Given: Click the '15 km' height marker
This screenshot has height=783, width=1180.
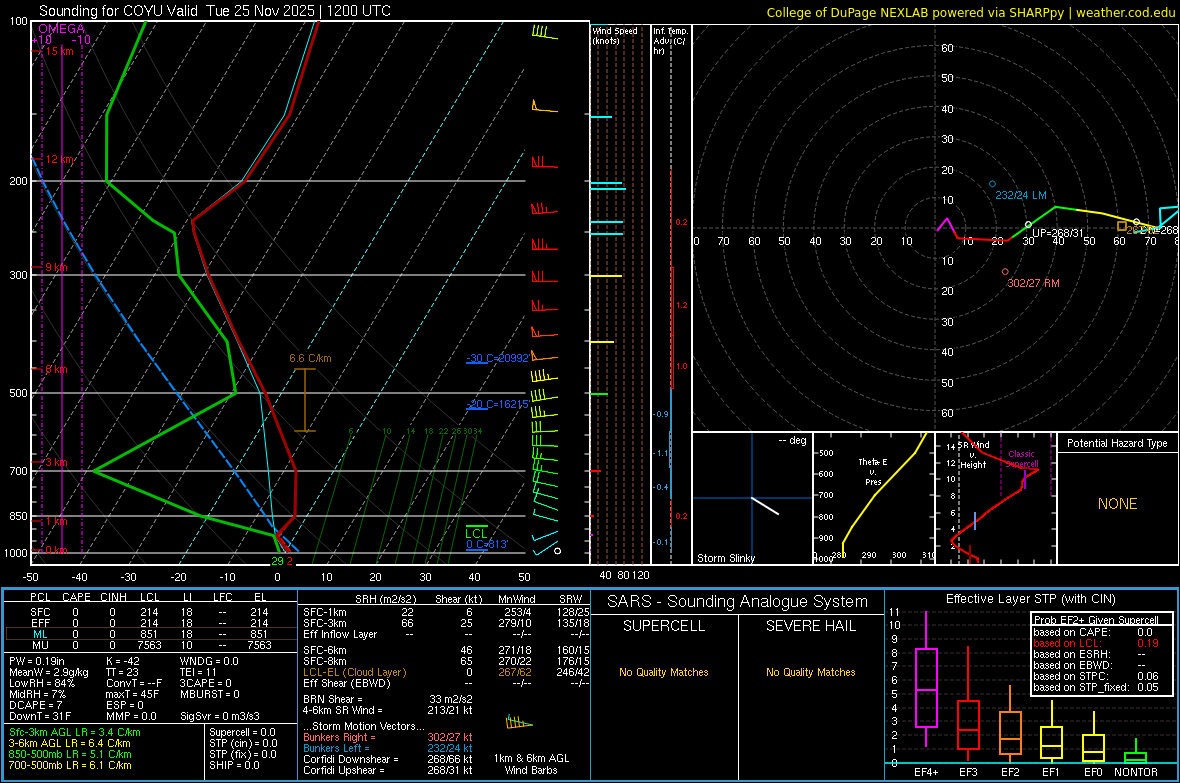Looking at the screenshot, I should tap(58, 51).
